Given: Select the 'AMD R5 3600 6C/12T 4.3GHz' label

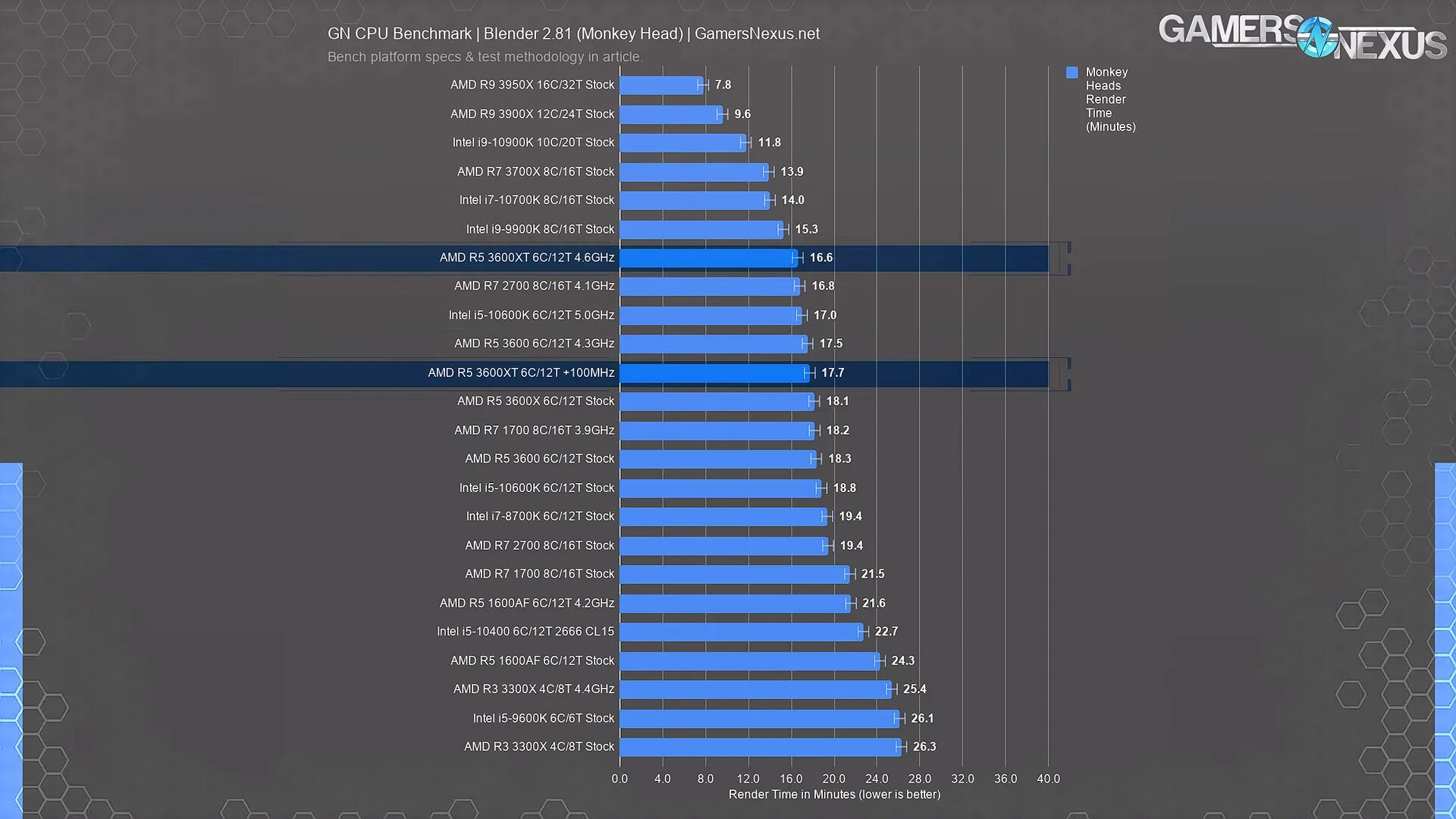Looking at the screenshot, I should pos(535,344).
